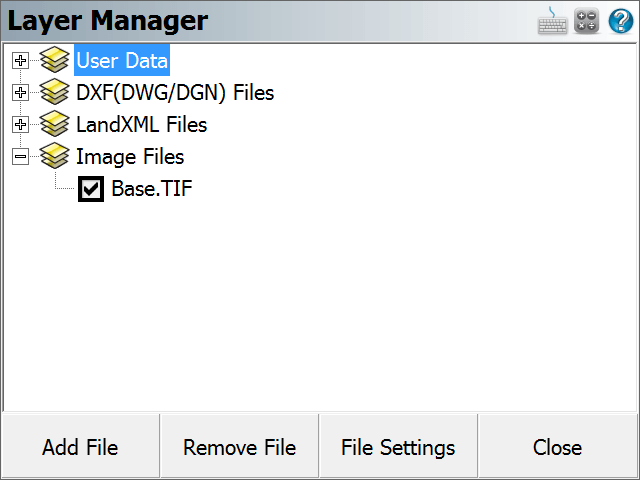Click the User Data layers stack icon
640x480 pixels.
pyautogui.click(x=55, y=60)
